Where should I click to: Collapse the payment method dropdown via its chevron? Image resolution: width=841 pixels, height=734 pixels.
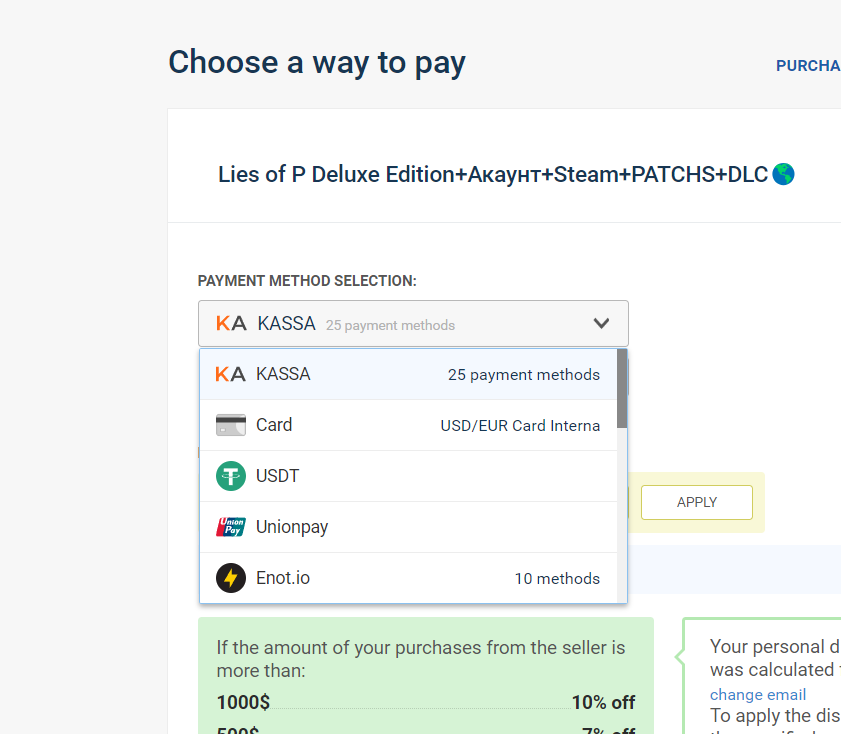[601, 324]
